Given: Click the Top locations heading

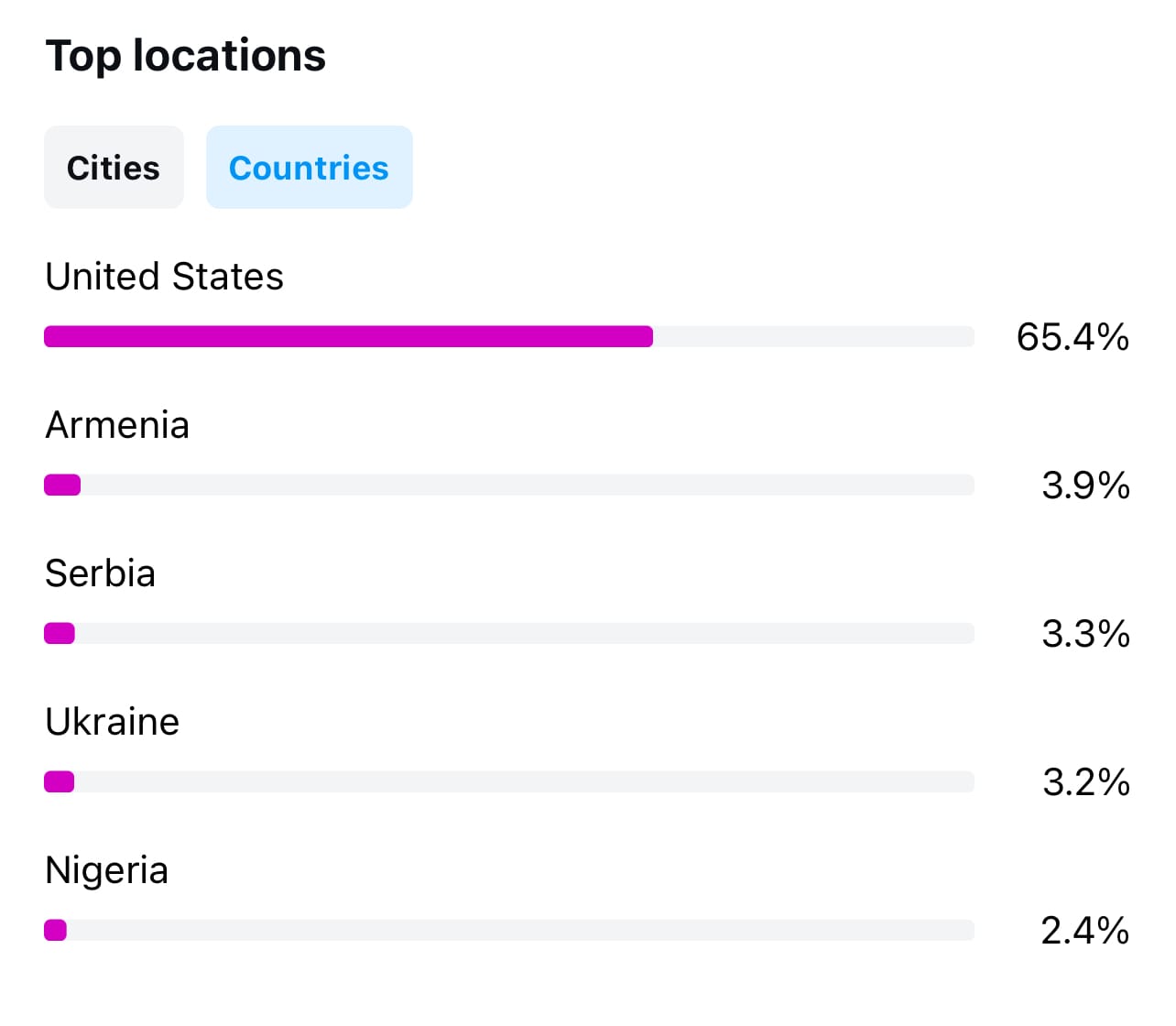Looking at the screenshot, I should (x=186, y=56).
